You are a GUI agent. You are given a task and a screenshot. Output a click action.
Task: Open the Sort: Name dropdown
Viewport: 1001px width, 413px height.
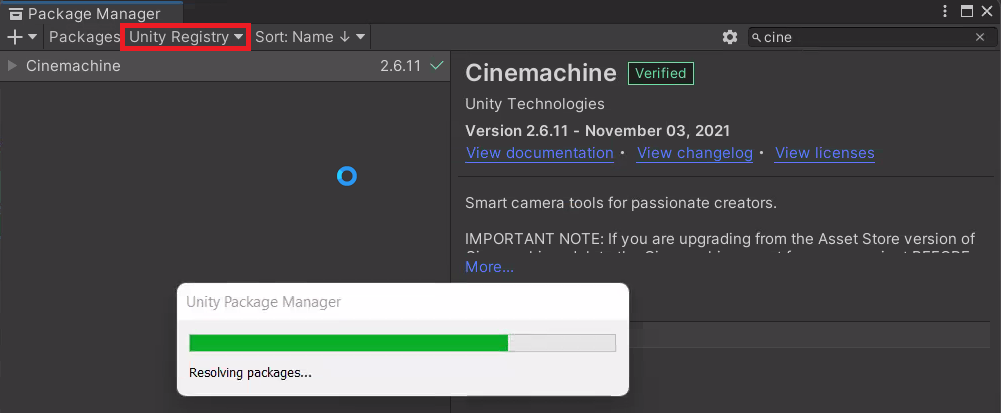(310, 37)
